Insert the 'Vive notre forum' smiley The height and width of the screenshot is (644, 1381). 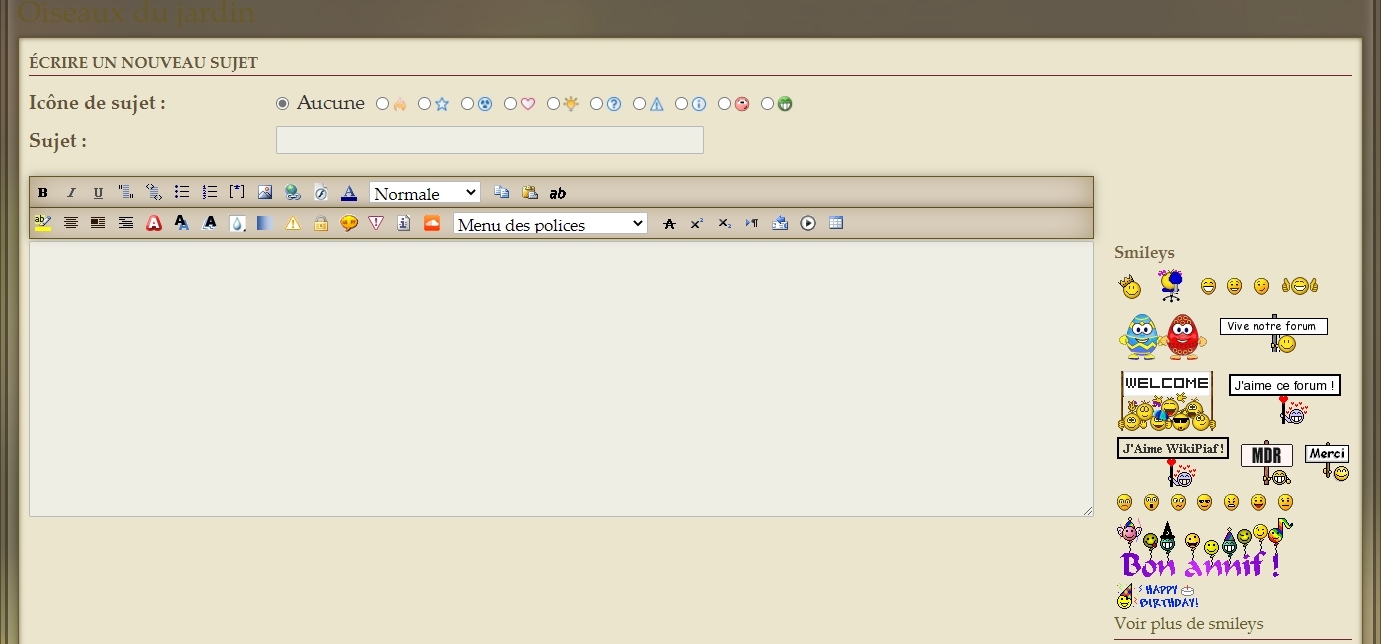(x=1274, y=335)
